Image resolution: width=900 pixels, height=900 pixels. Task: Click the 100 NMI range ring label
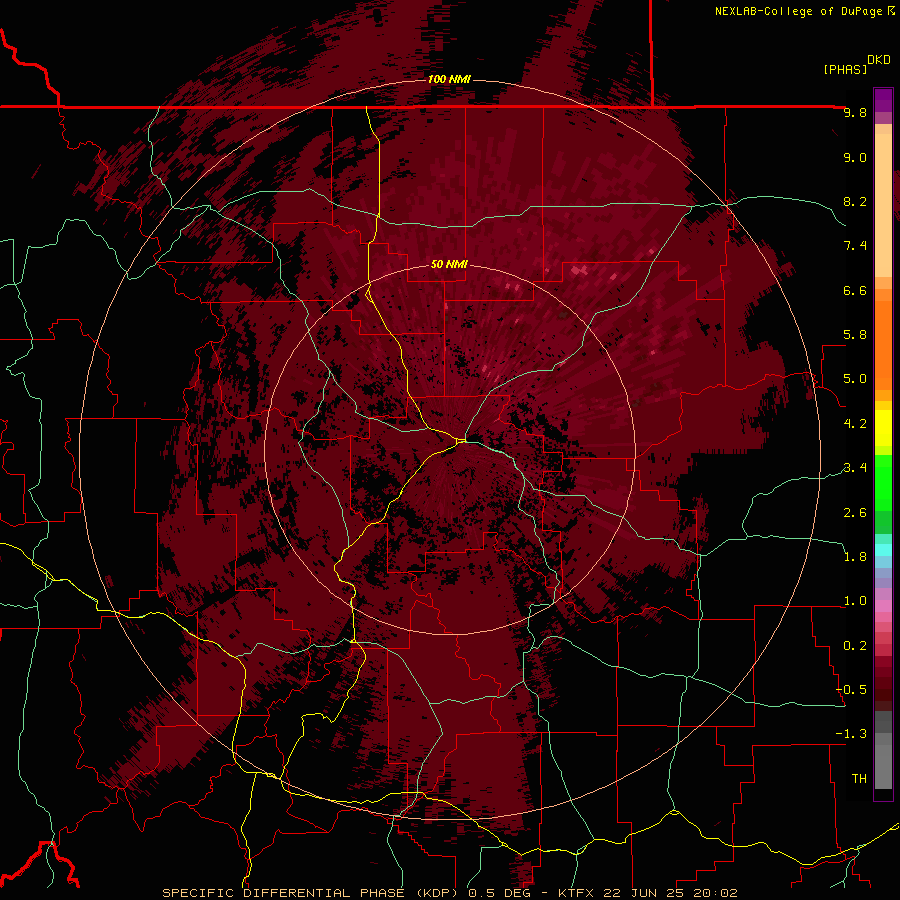pyautogui.click(x=449, y=79)
